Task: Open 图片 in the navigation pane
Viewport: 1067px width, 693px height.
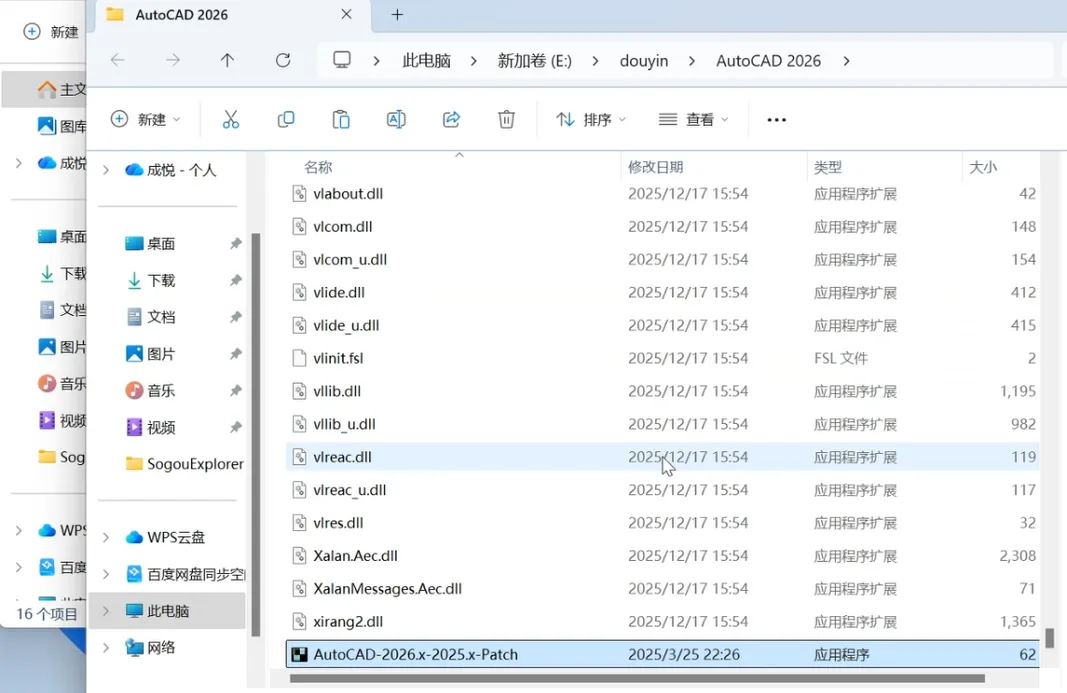Action: [x=161, y=354]
